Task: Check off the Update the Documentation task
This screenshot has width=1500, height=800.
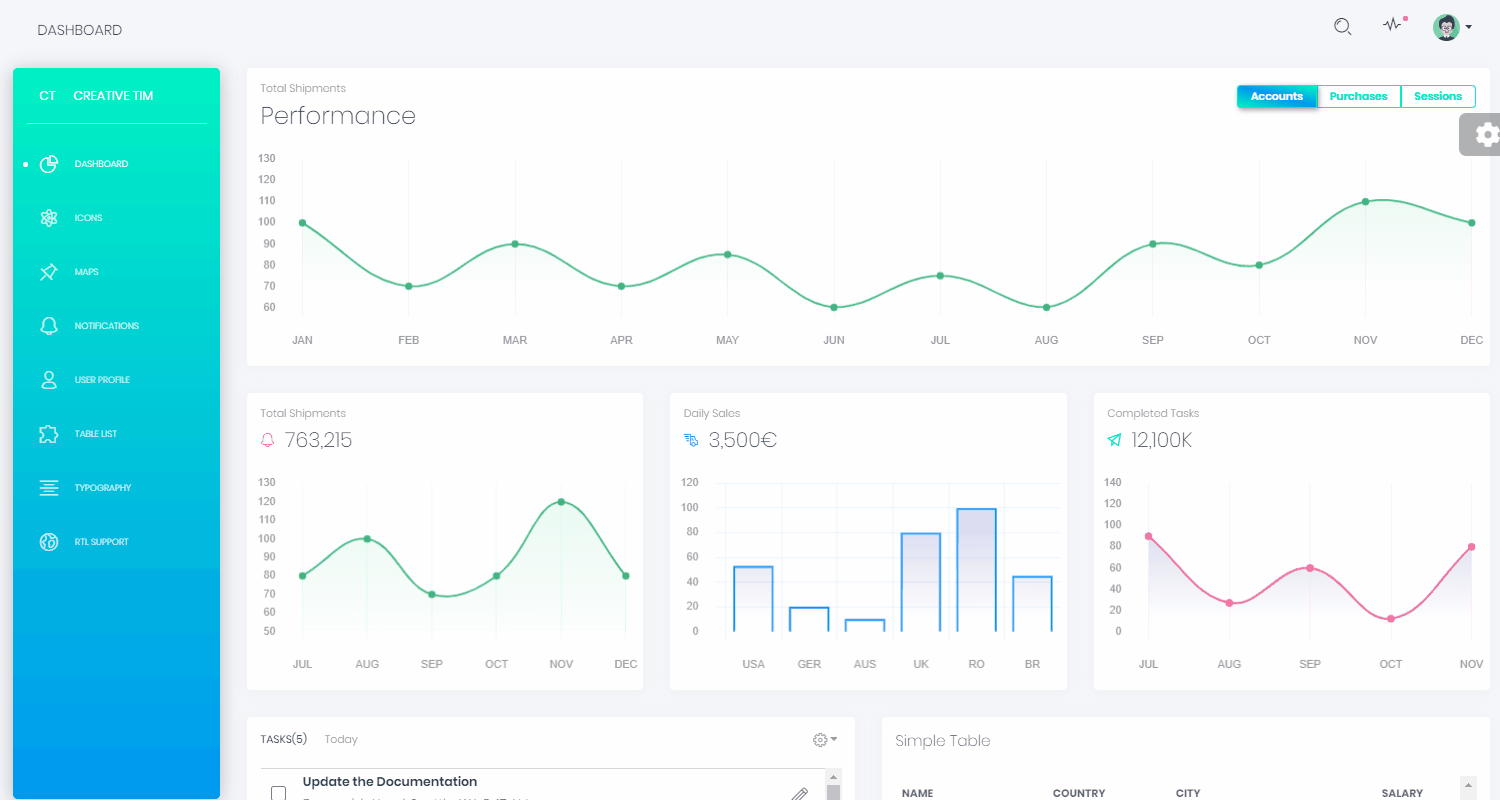Action: (278, 791)
